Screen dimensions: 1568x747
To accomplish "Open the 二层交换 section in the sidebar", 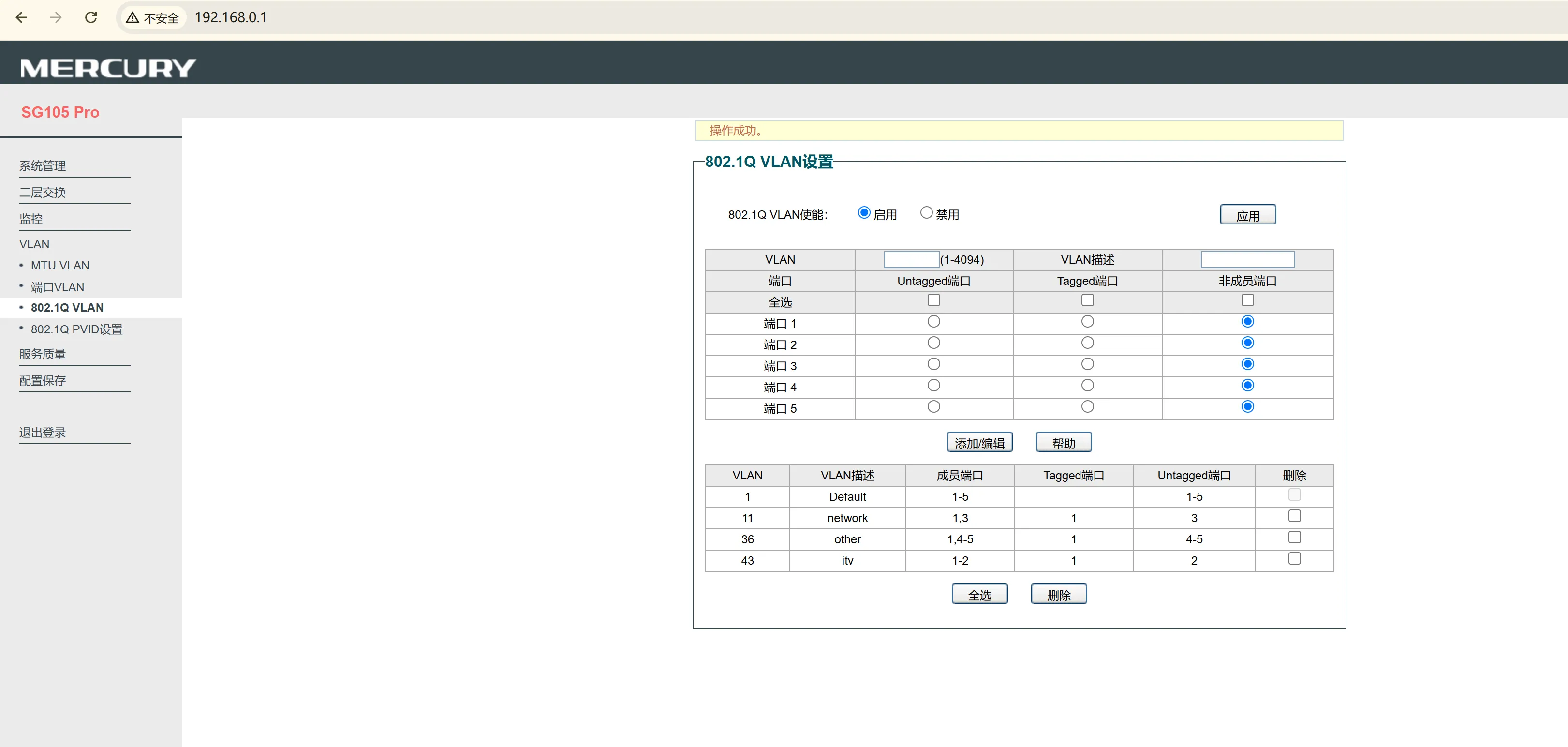I will (42, 192).
